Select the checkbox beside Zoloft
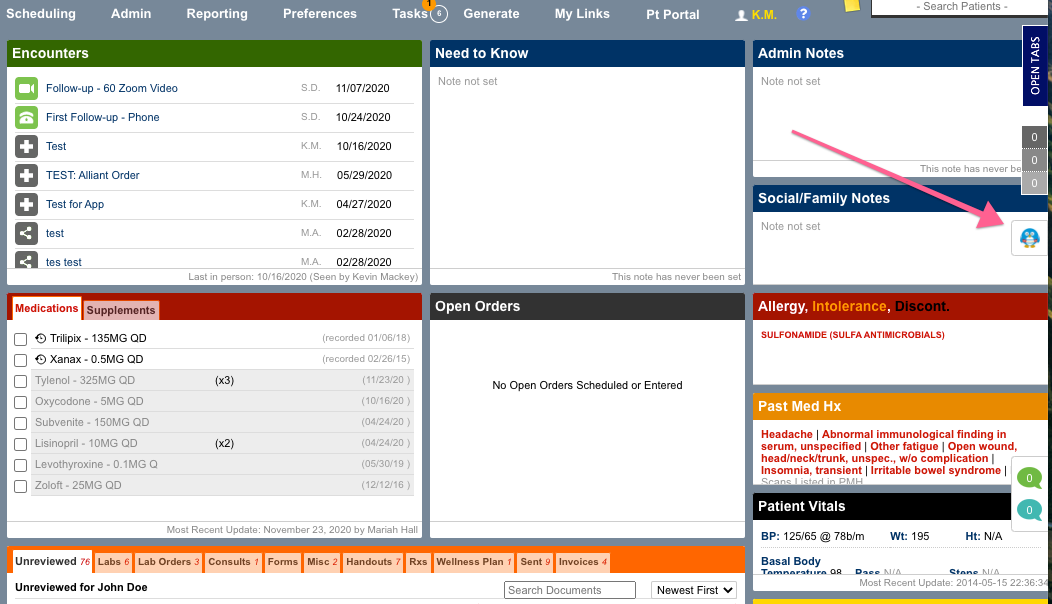This screenshot has height=604, width=1052. pos(20,486)
